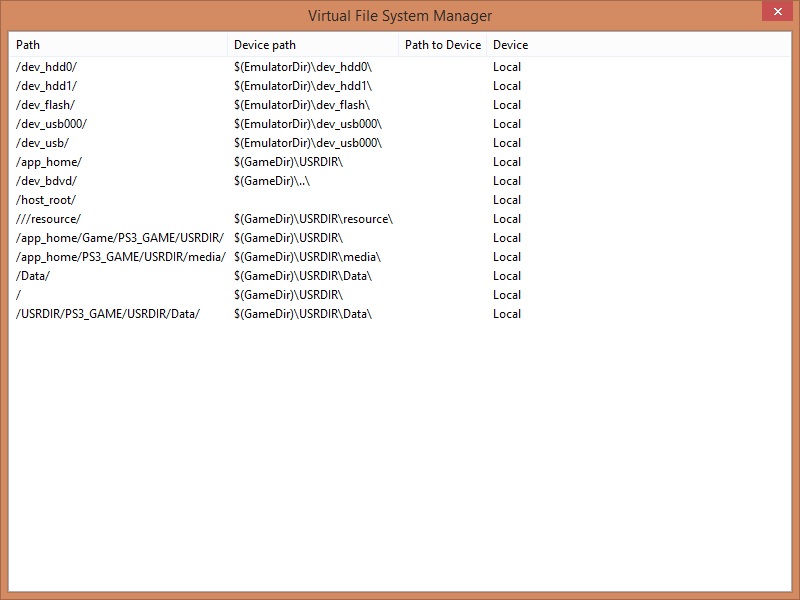The width and height of the screenshot is (800, 600).
Task: Select the /dev_usb000/ mount entry
Action: tap(51, 124)
